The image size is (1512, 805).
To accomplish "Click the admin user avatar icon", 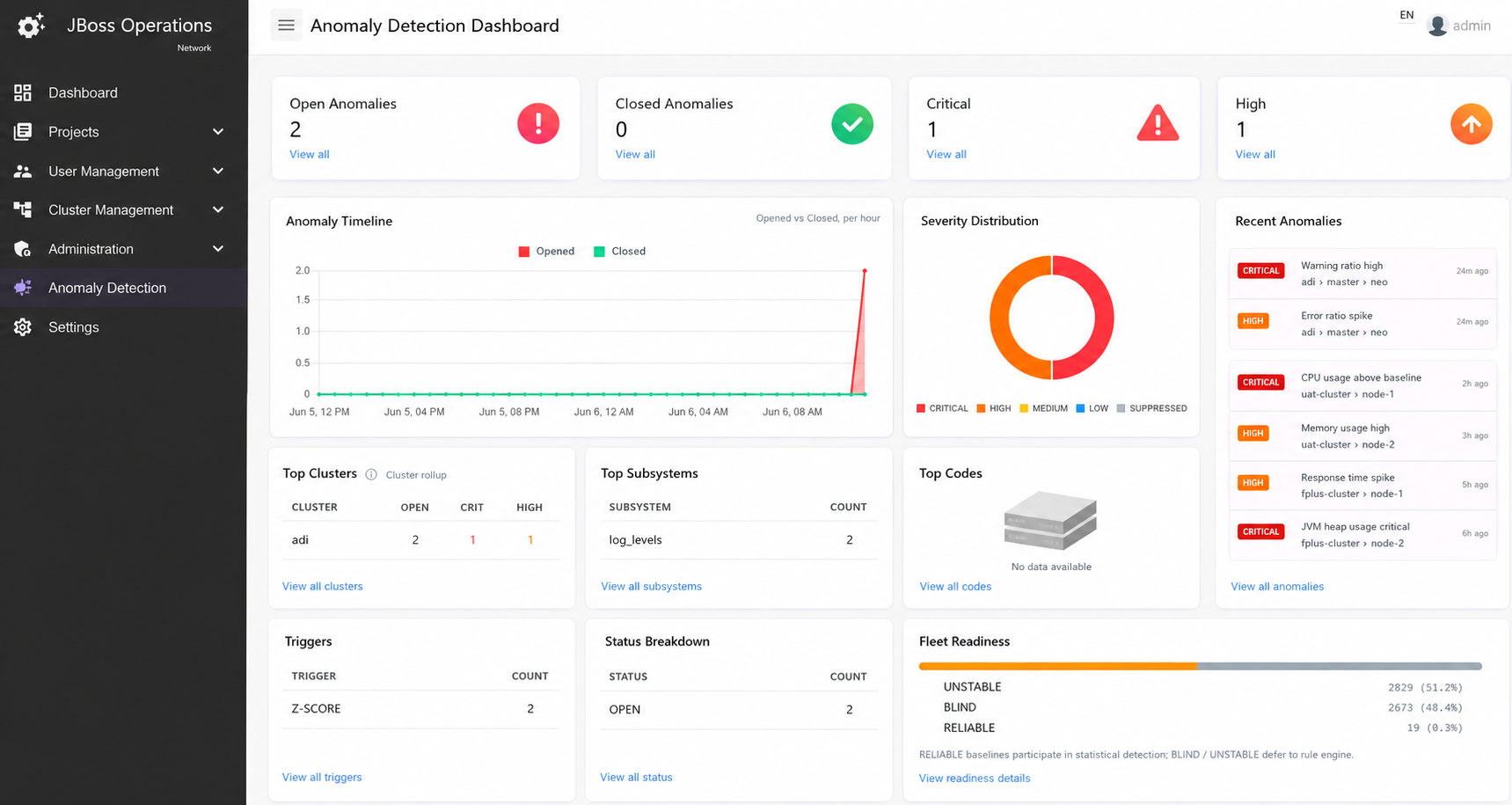I will (1437, 26).
